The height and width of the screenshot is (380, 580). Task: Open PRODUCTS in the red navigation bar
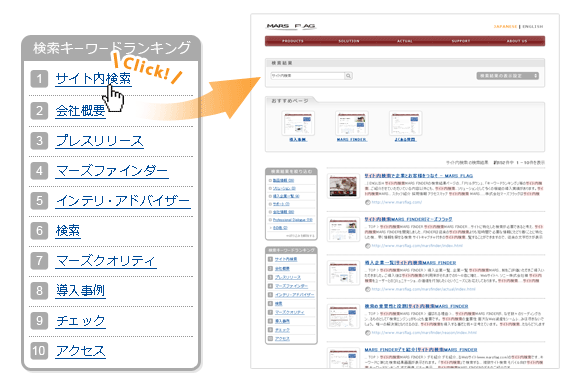(x=293, y=41)
